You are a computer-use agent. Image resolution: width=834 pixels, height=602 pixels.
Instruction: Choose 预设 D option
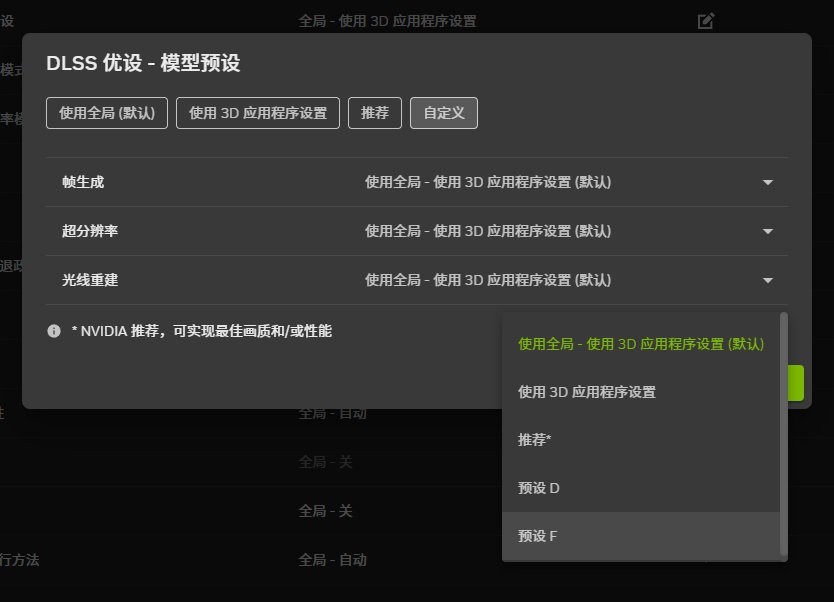point(641,488)
